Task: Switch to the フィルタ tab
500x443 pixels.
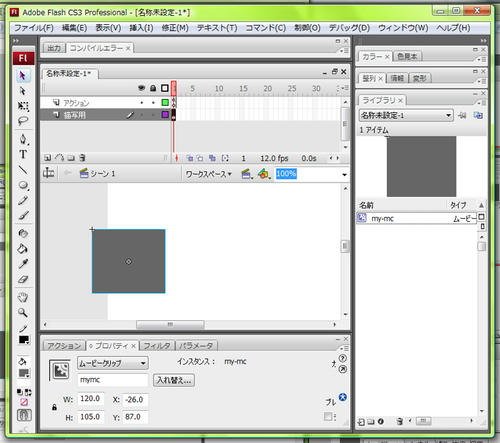Action: click(157, 346)
